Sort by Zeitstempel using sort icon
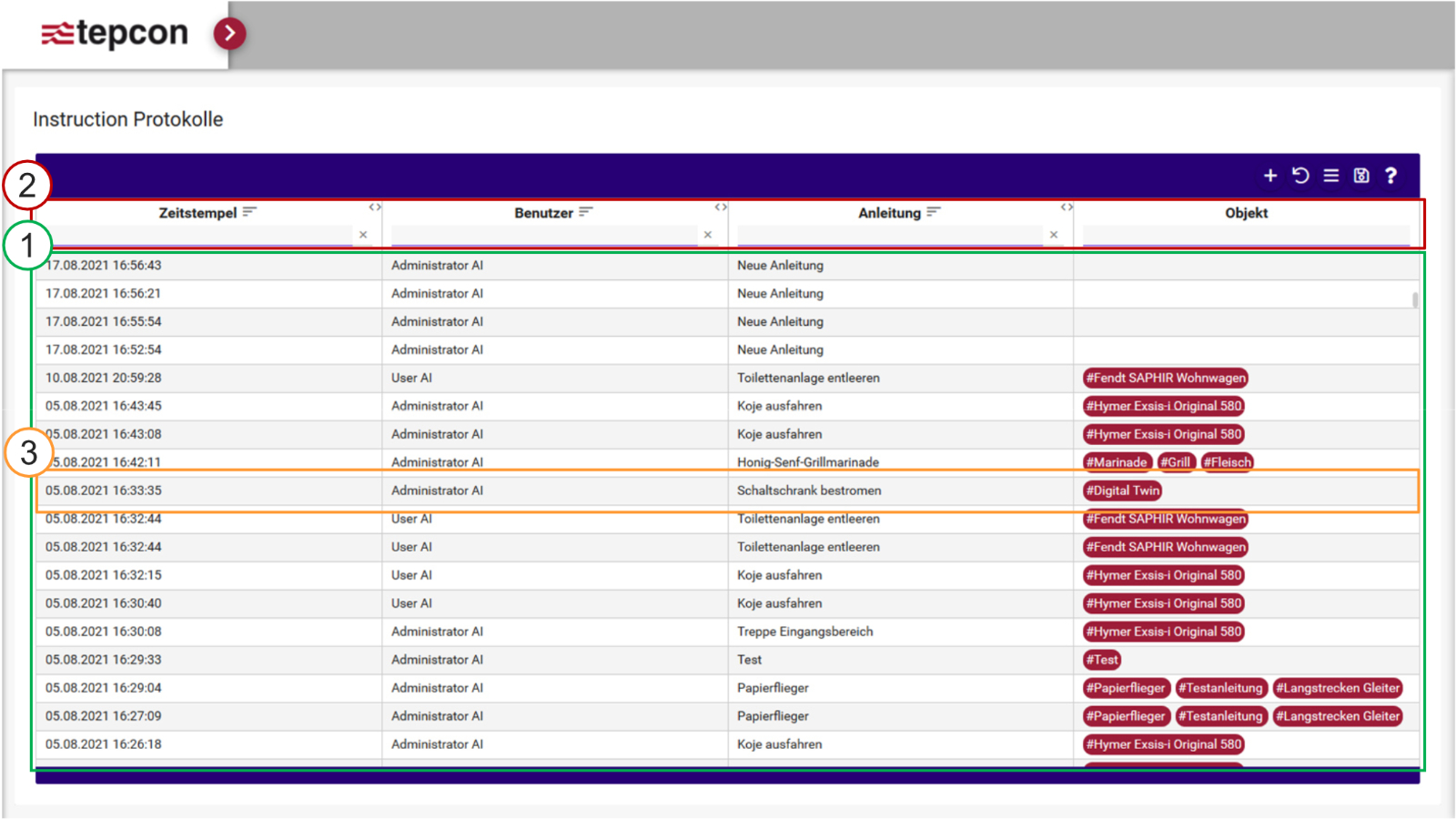 [x=249, y=212]
